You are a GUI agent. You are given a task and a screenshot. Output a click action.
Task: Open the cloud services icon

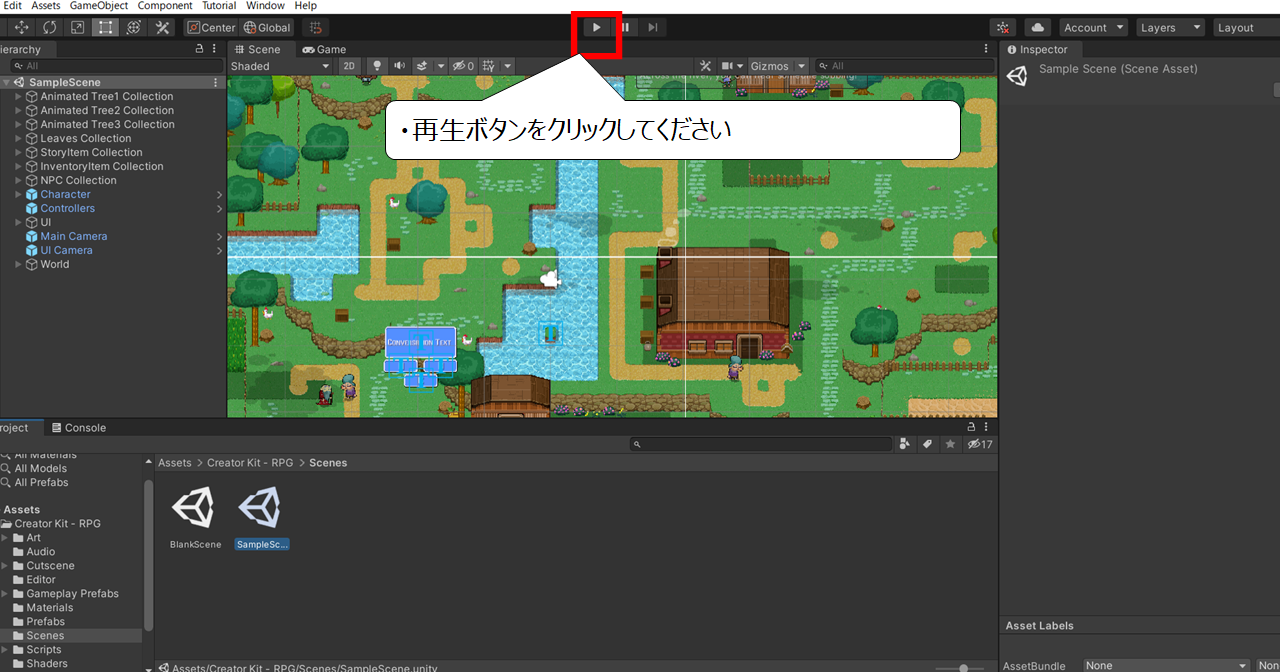tap(1037, 27)
